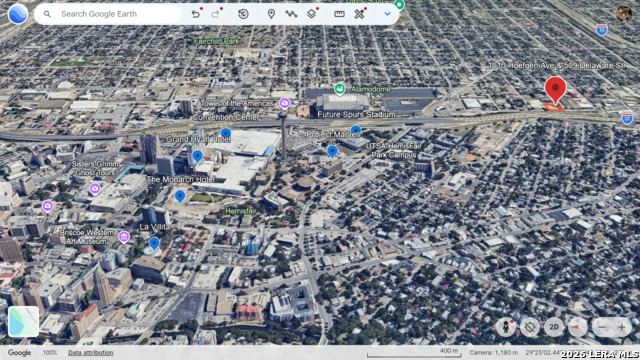Open the Street View pegman
The image size is (640, 360).
(506, 327)
